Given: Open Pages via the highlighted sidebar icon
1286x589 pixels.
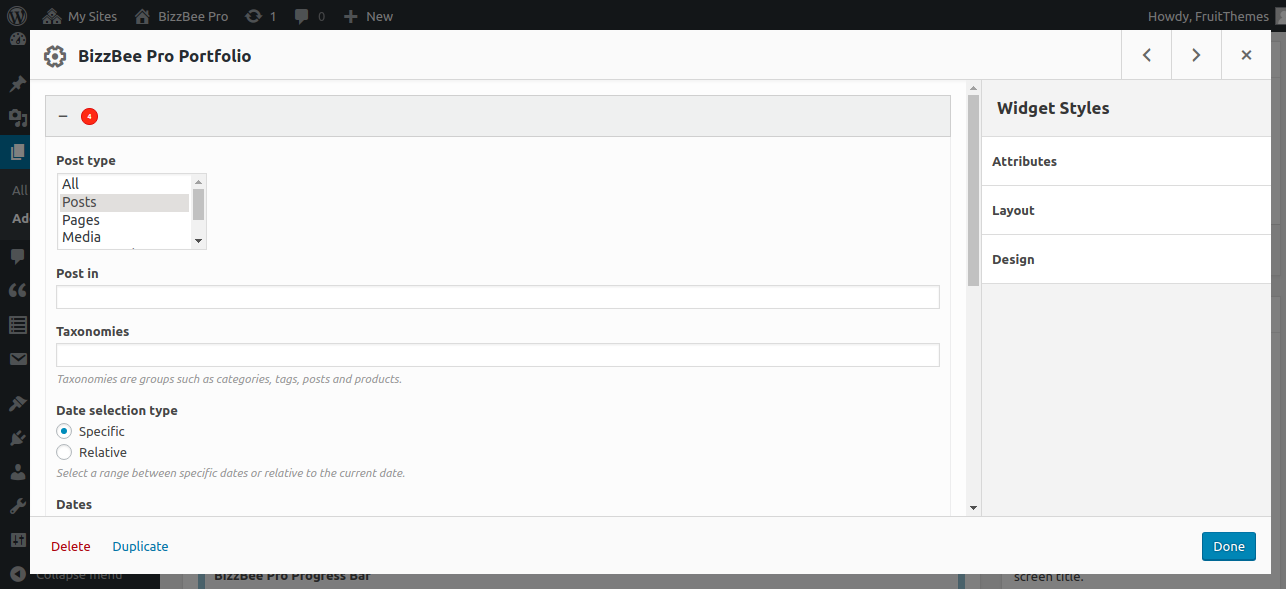Looking at the screenshot, I should (x=17, y=152).
